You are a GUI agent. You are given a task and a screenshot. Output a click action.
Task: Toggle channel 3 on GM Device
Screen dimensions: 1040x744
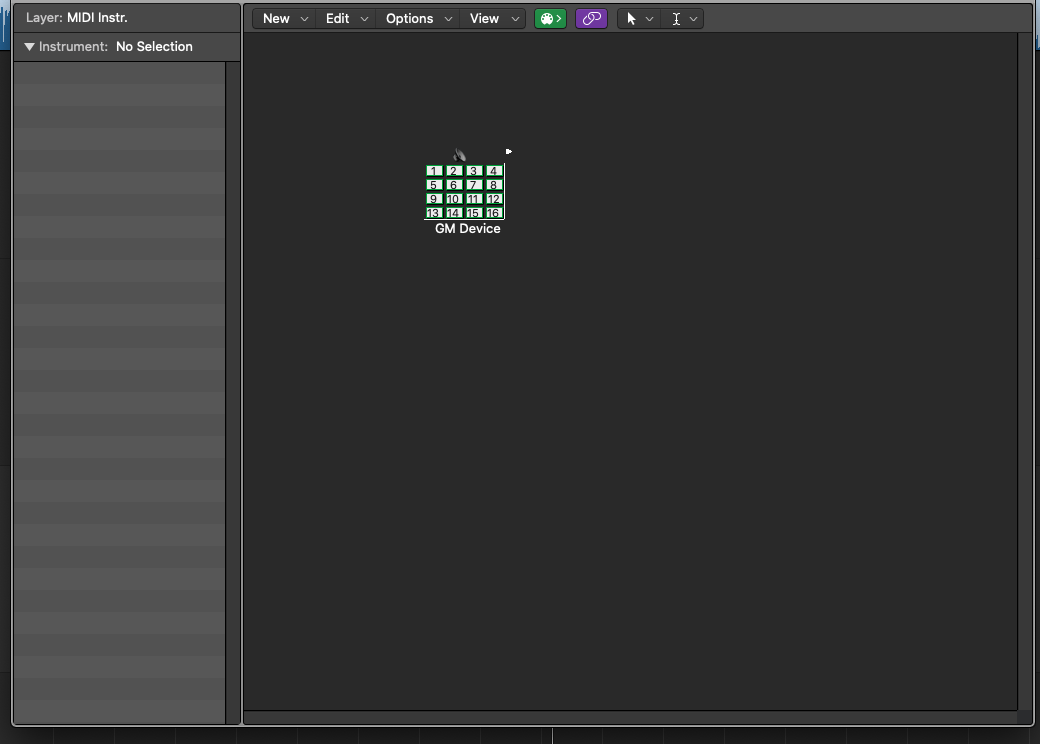[x=474, y=171]
